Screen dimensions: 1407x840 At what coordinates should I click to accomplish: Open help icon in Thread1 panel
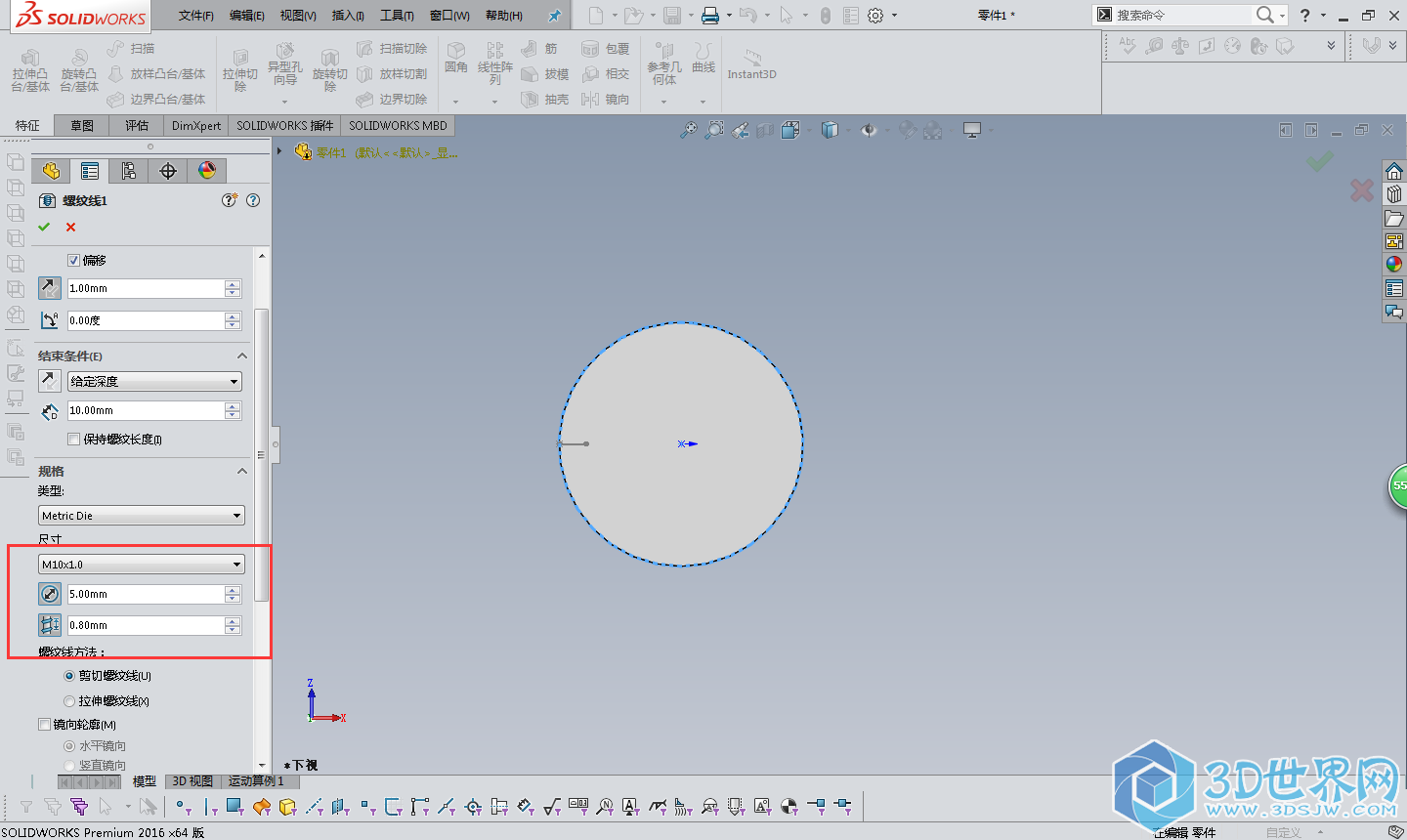(253, 200)
